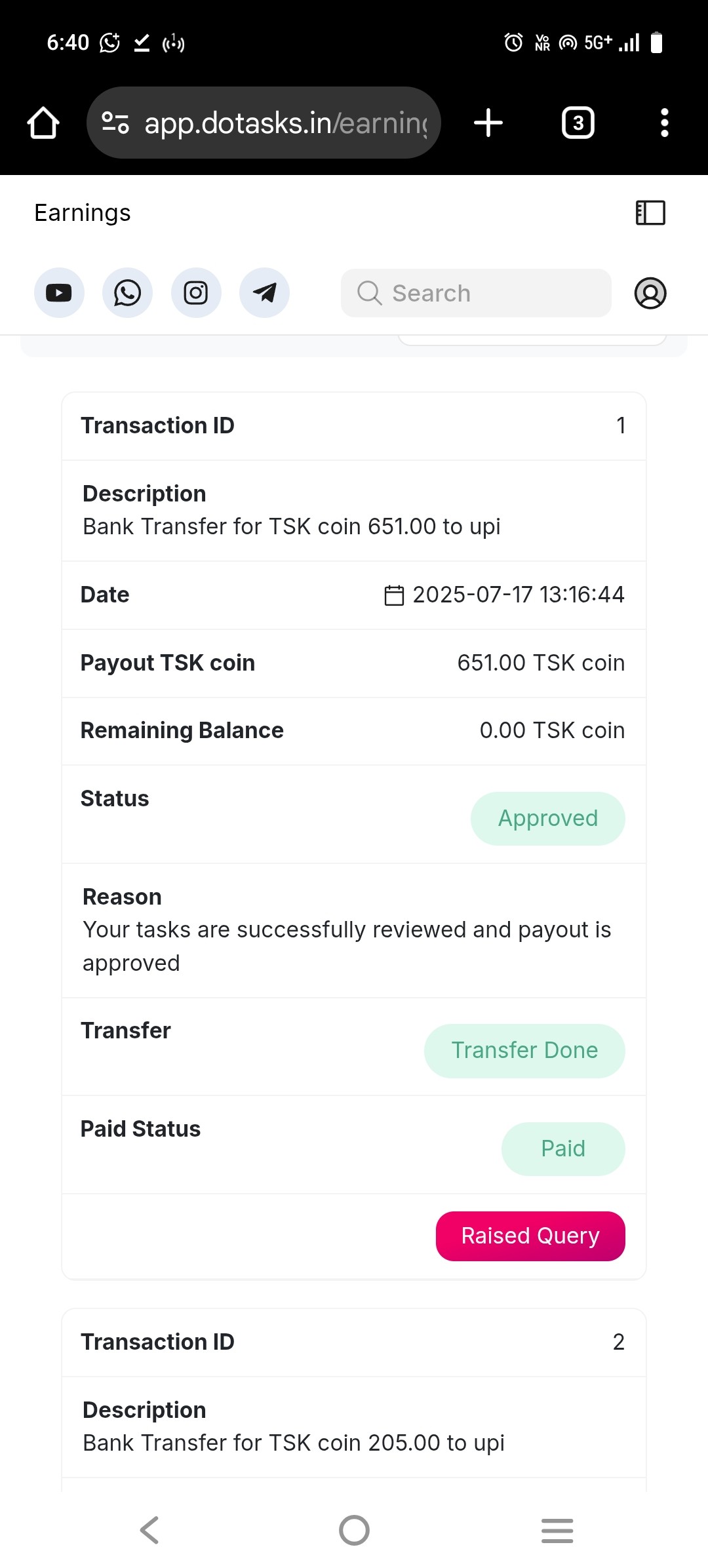Open the Instagram icon link

tap(196, 293)
